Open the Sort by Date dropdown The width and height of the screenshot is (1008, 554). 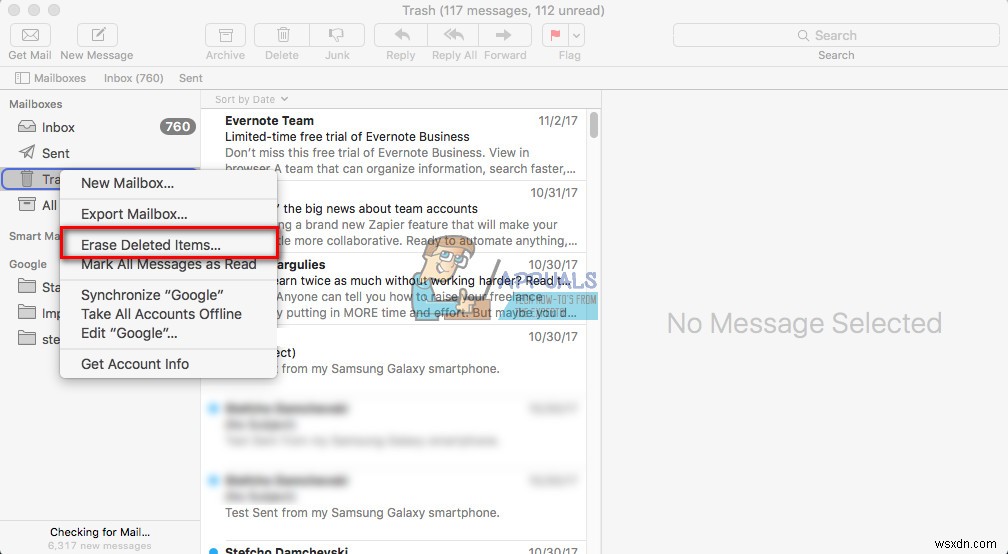(x=251, y=99)
